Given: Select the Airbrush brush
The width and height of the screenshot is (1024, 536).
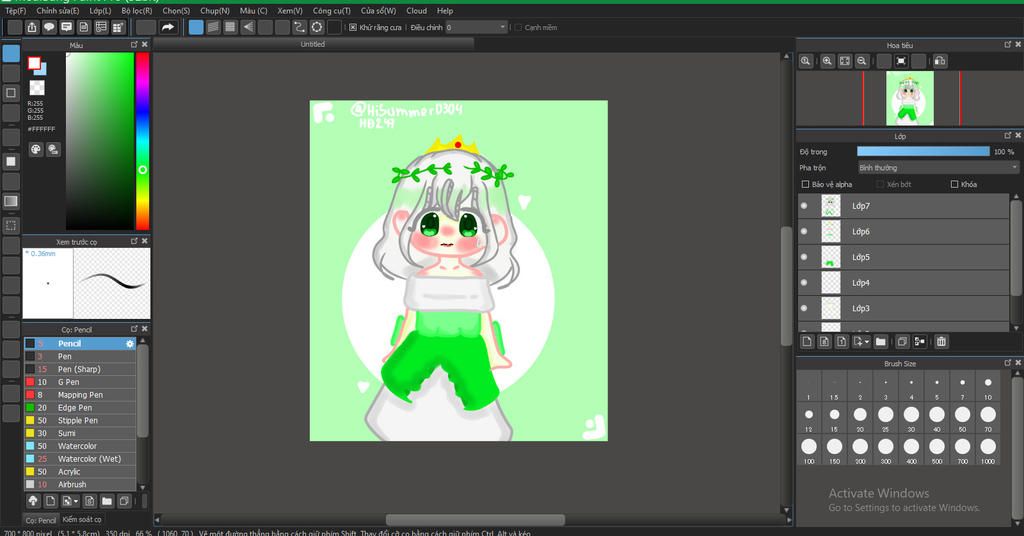Looking at the screenshot, I should [x=80, y=484].
